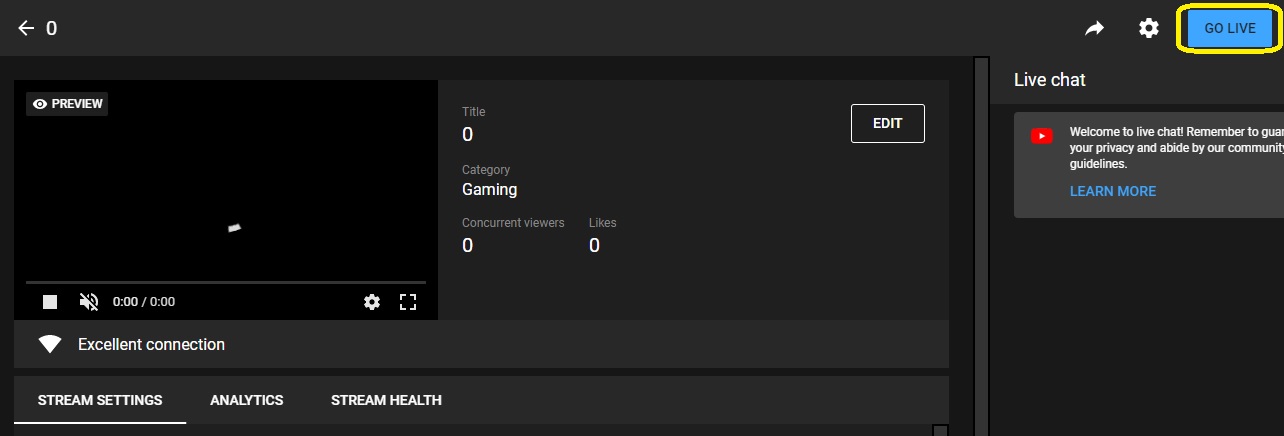This screenshot has width=1284, height=436.
Task: Open the player settings gear
Action: (372, 301)
